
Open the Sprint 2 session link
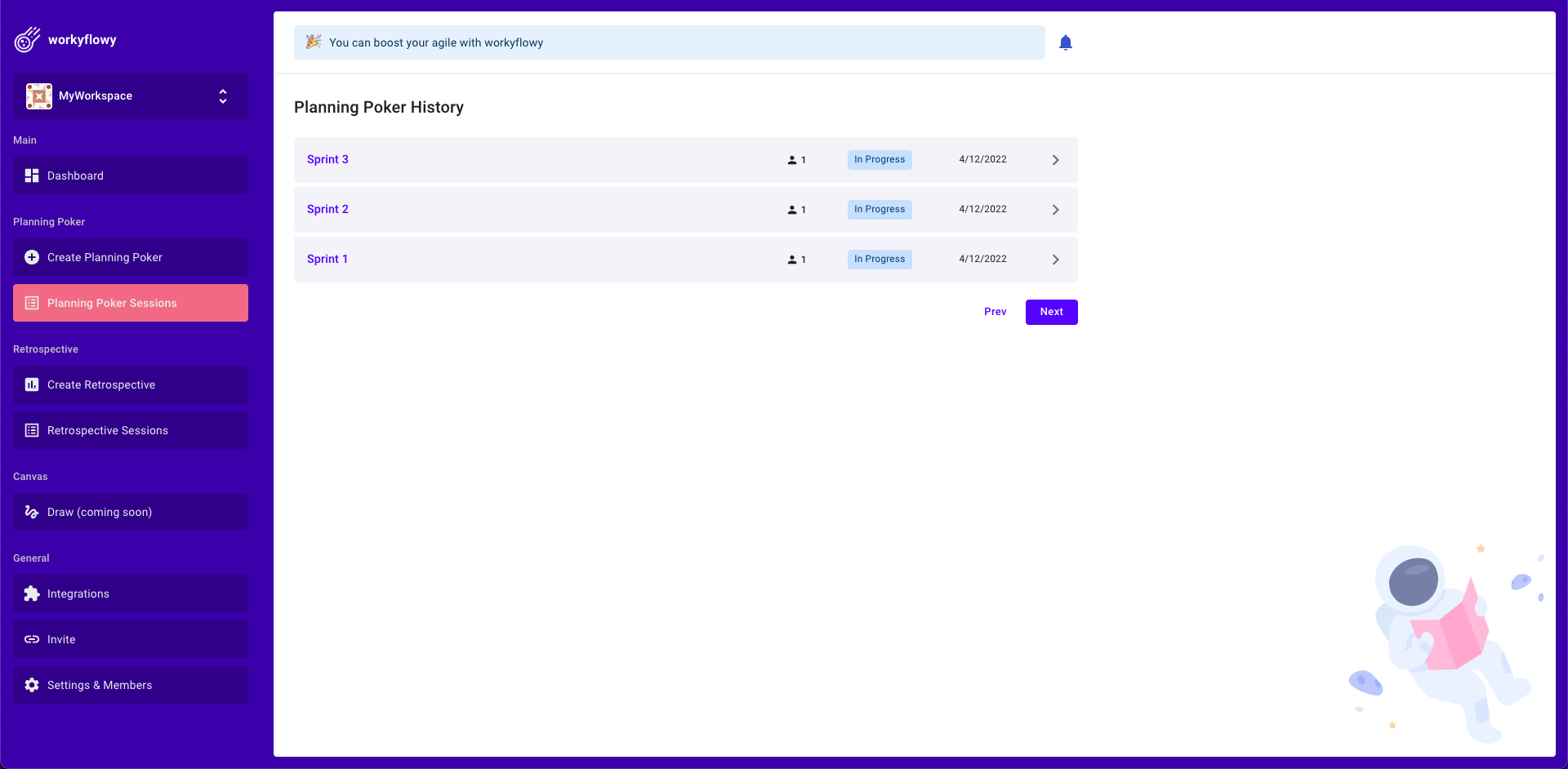(327, 209)
